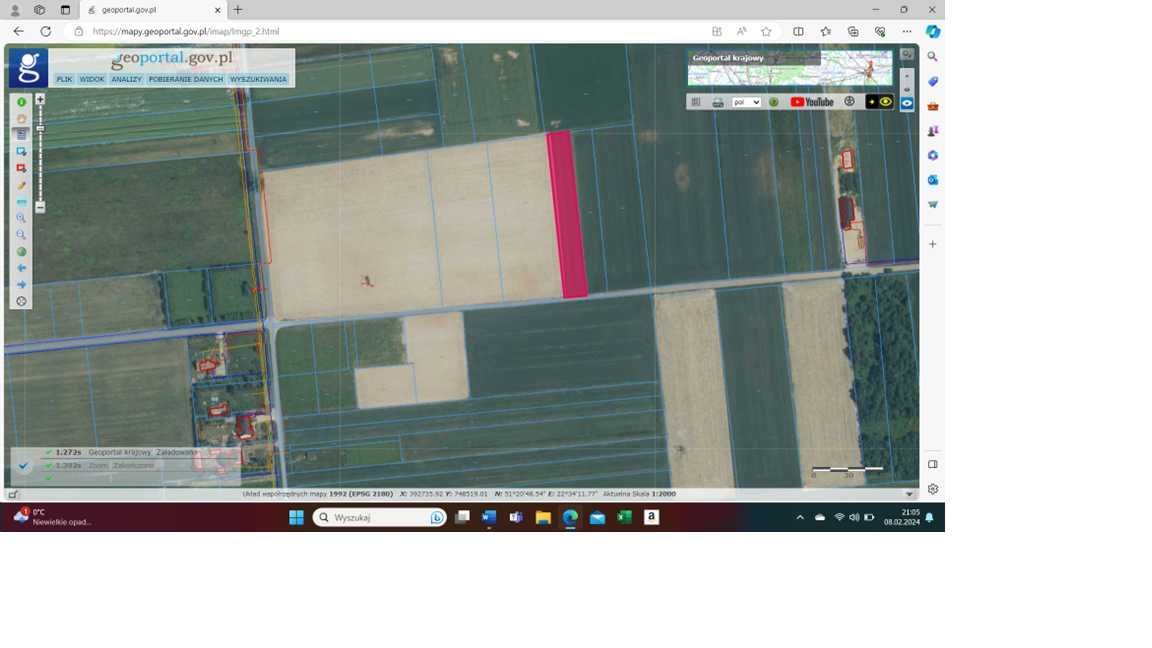This screenshot has width=1152, height=648.
Task: Click the printer icon in the top-right toolbar
Action: 718,102
